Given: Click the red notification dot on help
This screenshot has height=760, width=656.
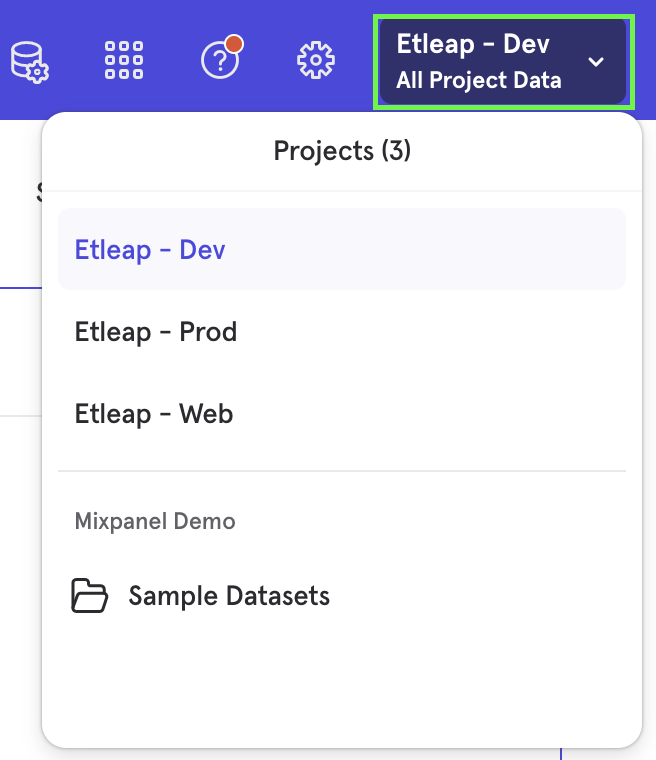Looking at the screenshot, I should 234,44.
